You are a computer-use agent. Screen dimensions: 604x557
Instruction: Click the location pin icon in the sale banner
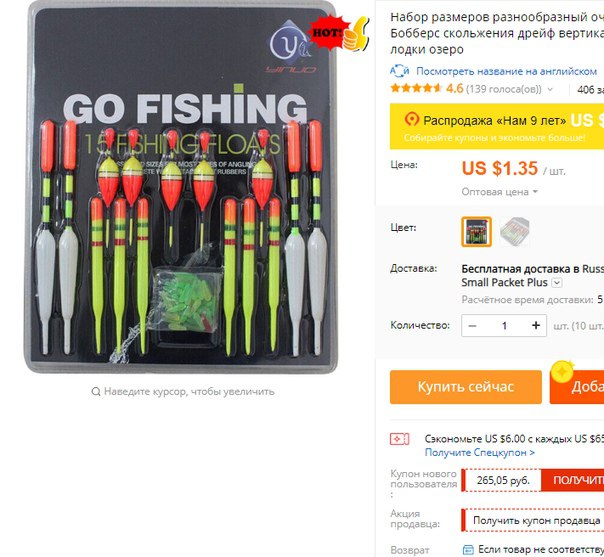tap(411, 119)
